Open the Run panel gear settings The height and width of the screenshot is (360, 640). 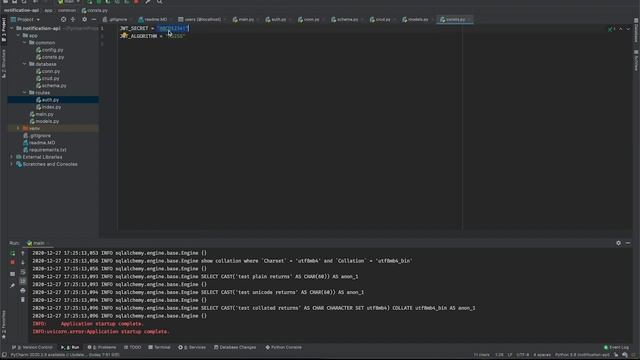[618, 243]
